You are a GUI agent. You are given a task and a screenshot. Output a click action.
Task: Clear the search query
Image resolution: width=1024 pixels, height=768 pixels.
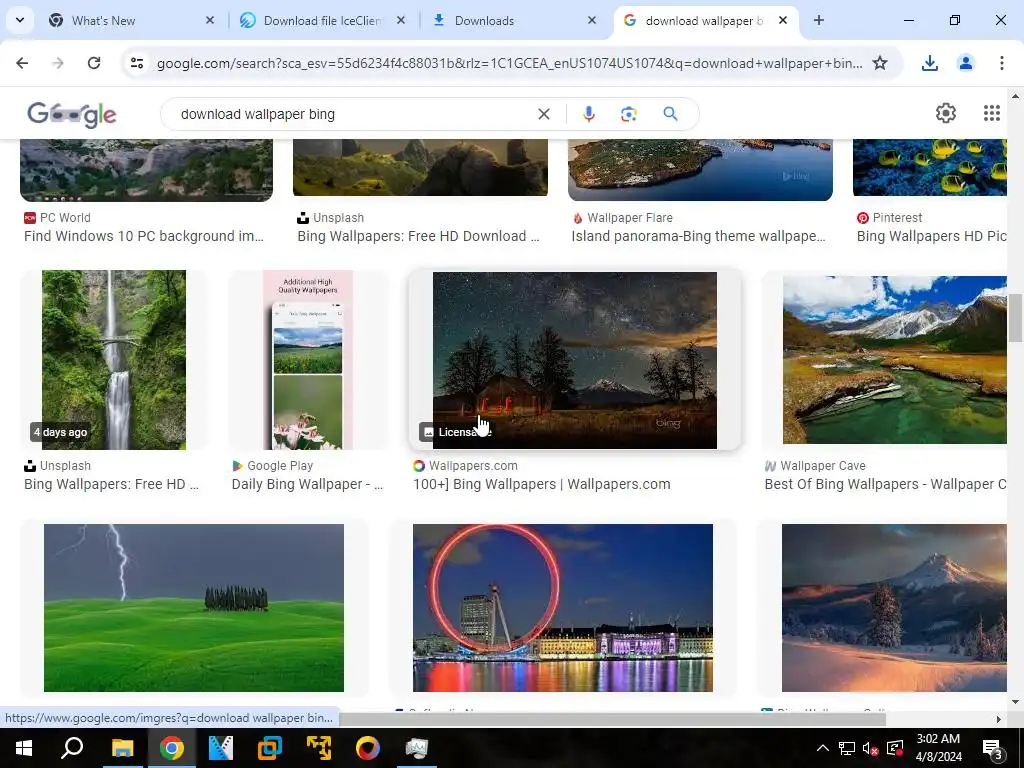pos(543,114)
